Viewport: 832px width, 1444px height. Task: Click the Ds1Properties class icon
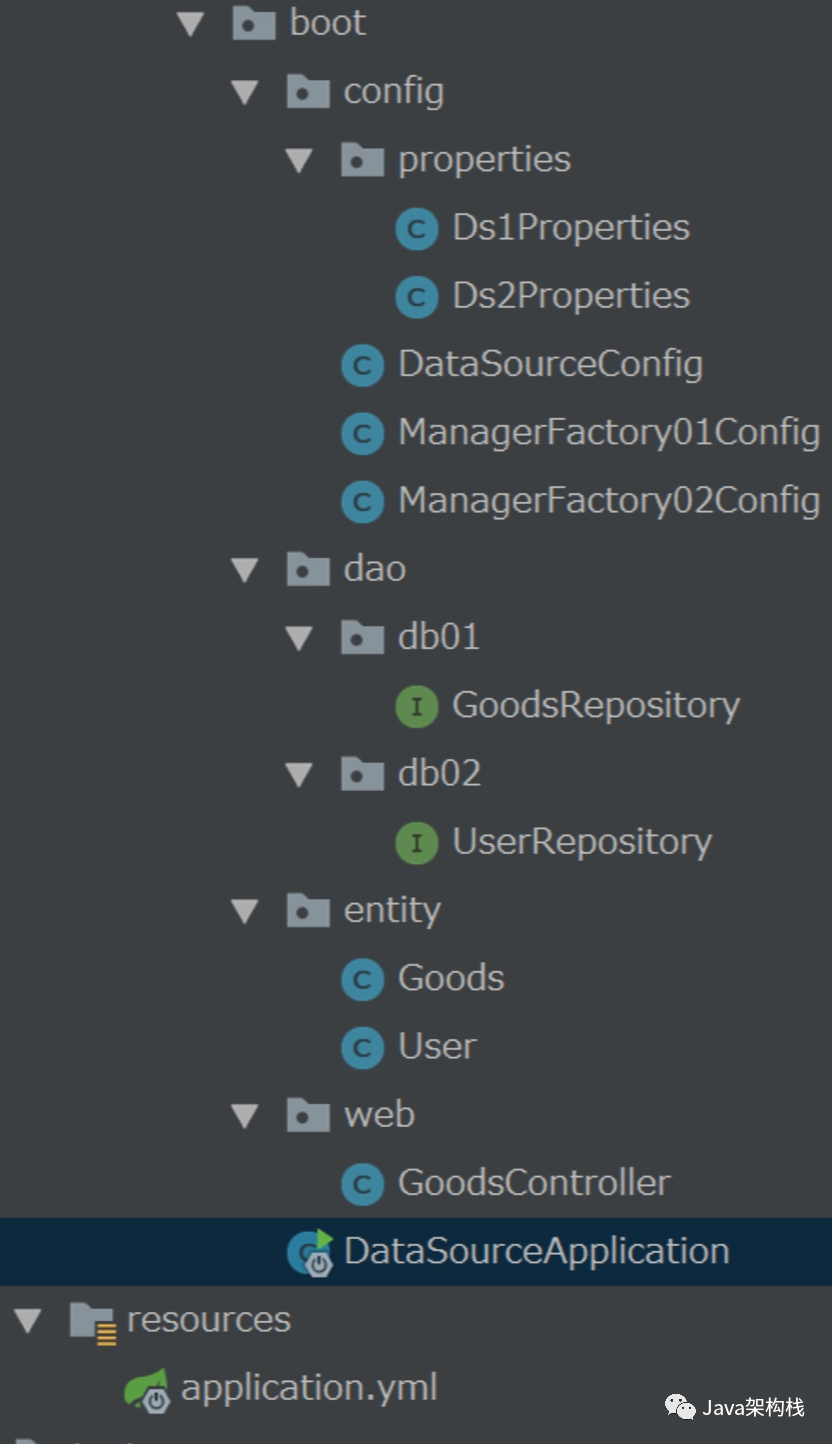pyautogui.click(x=417, y=230)
